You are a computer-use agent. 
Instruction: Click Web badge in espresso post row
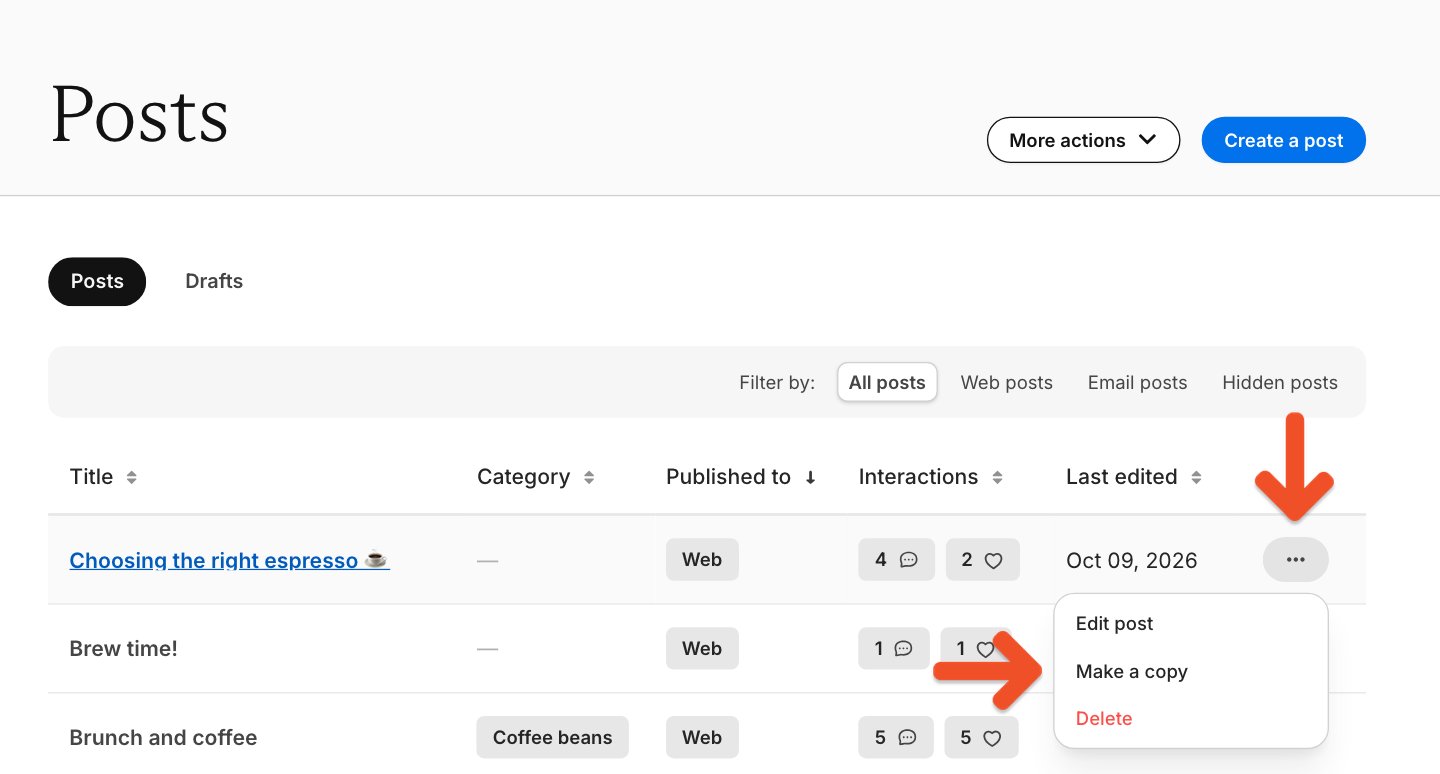pos(702,560)
